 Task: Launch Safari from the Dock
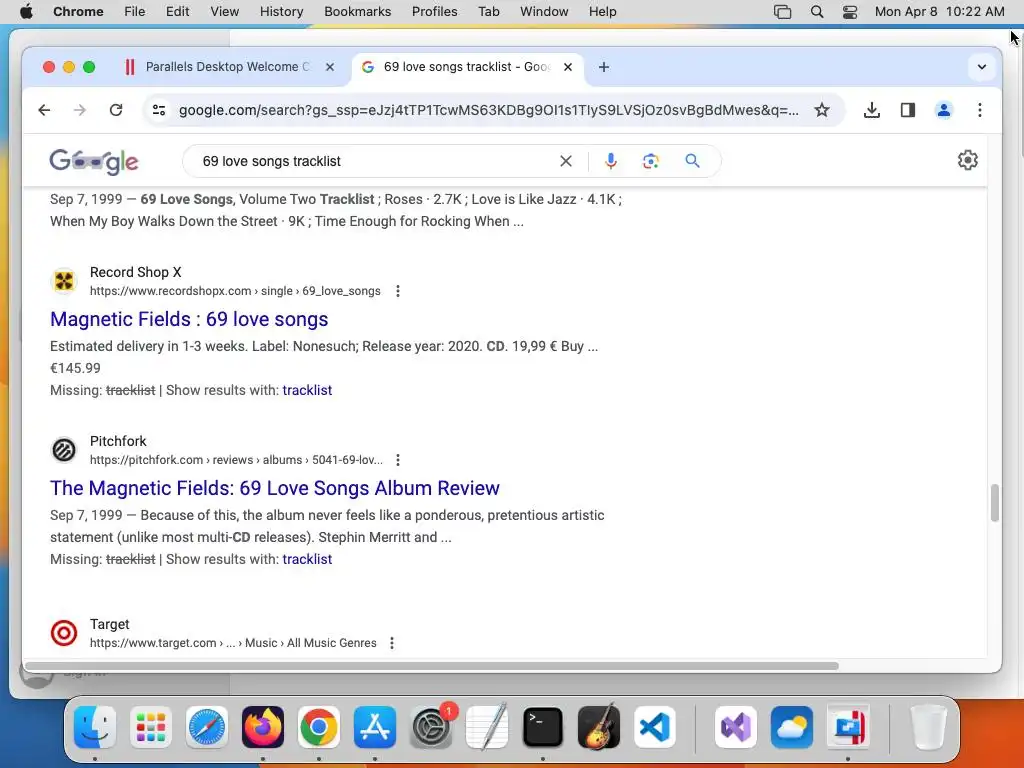tap(207, 727)
